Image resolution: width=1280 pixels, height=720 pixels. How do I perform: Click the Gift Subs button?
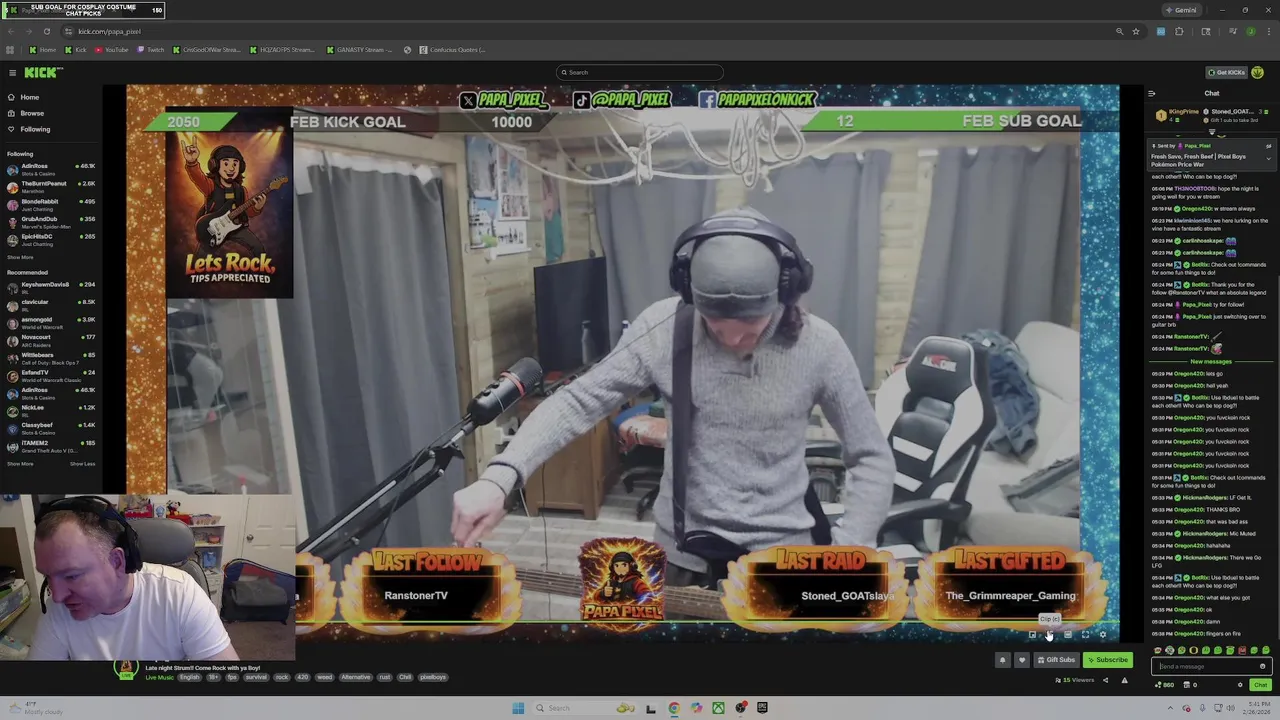(1056, 660)
